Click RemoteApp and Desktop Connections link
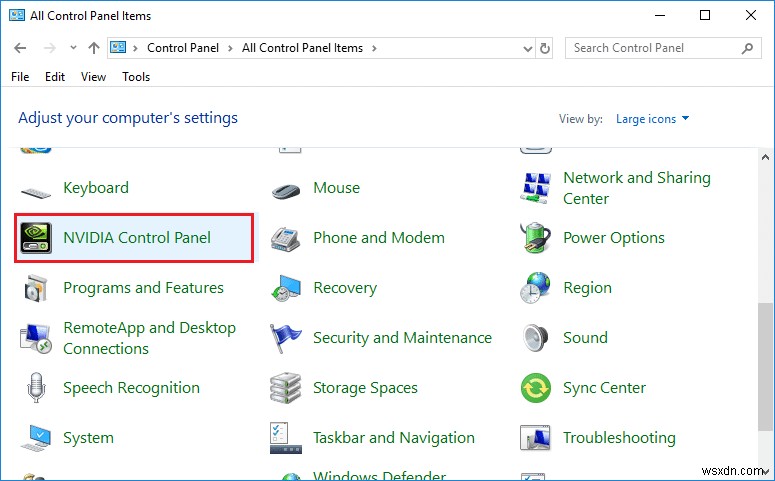The width and height of the screenshot is (775, 481). click(x=150, y=338)
